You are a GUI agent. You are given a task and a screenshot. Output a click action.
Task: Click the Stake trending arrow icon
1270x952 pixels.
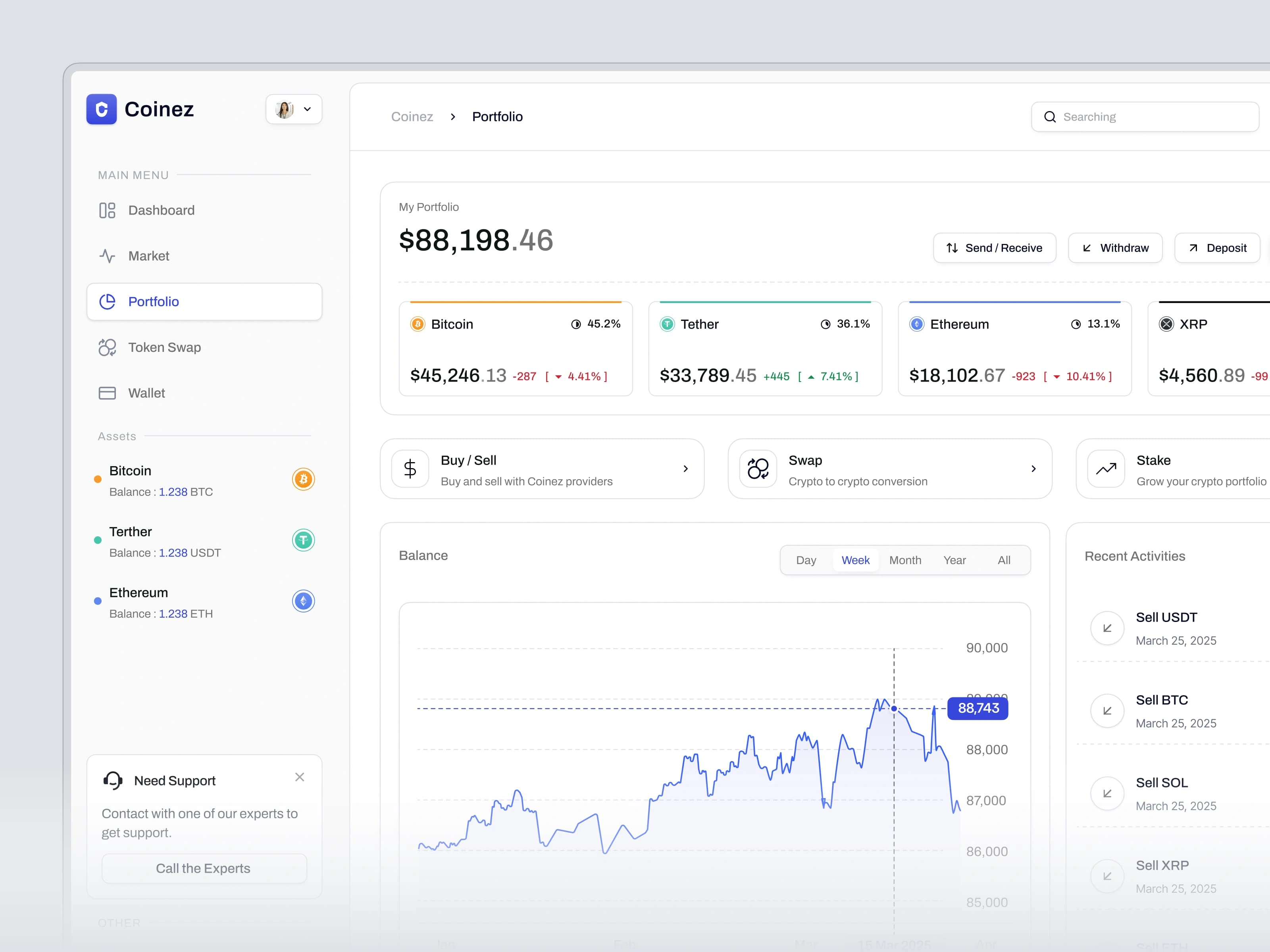pos(1106,469)
